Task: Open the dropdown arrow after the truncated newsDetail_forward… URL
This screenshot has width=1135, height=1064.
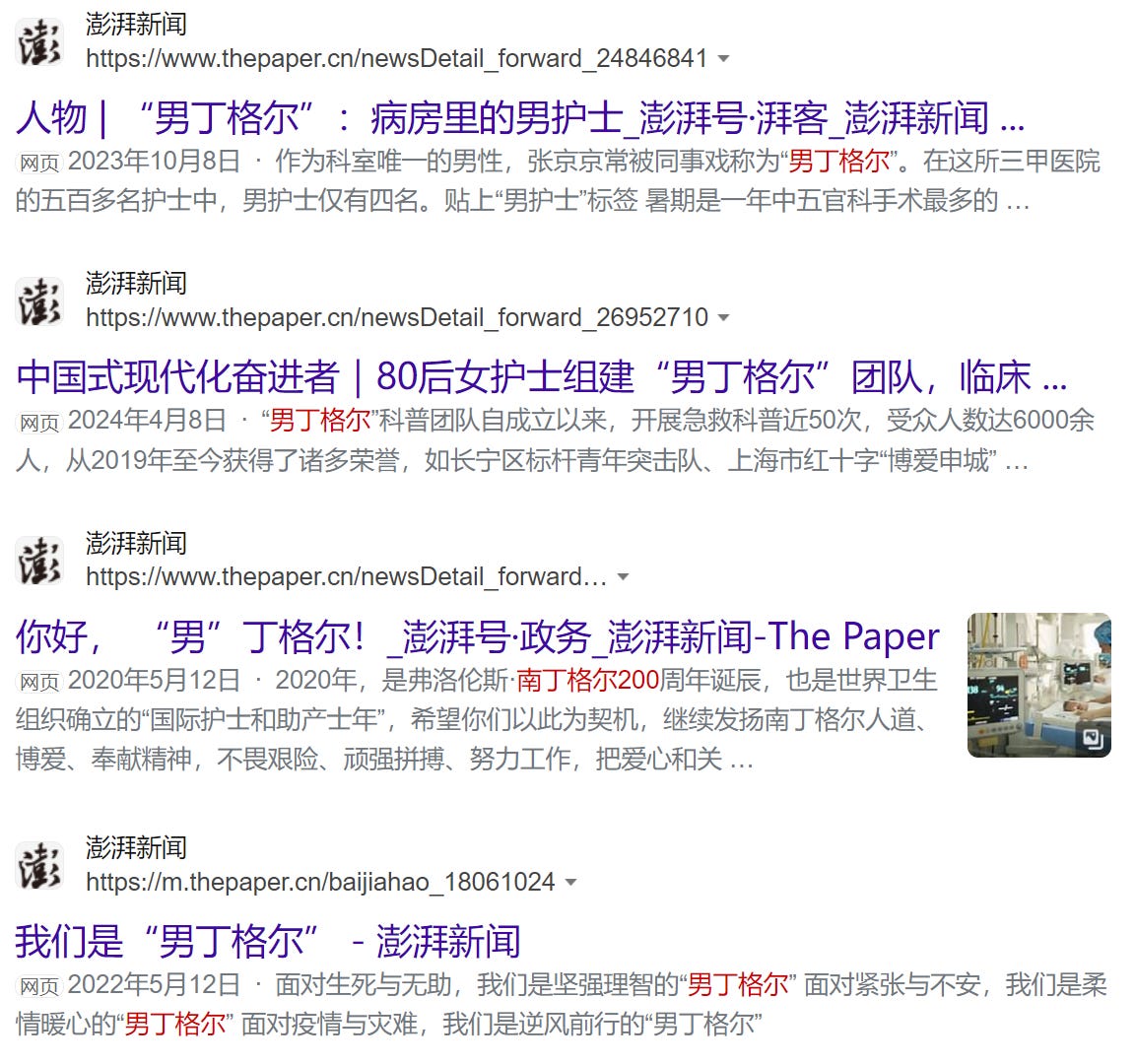Action: pyautogui.click(x=623, y=577)
